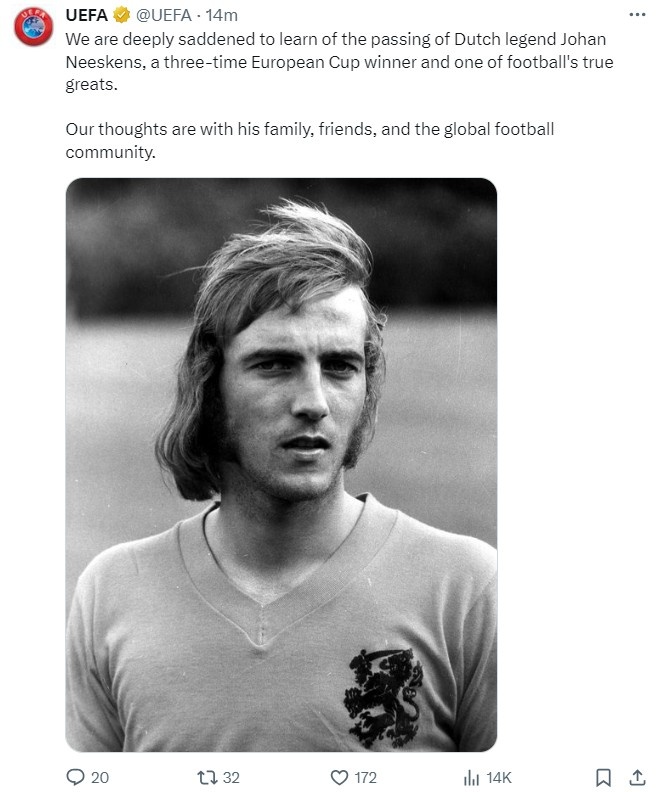This screenshot has width=666, height=792.
Task: Click the text 'Our thoughts are with his family'
Action: (x=190, y=129)
